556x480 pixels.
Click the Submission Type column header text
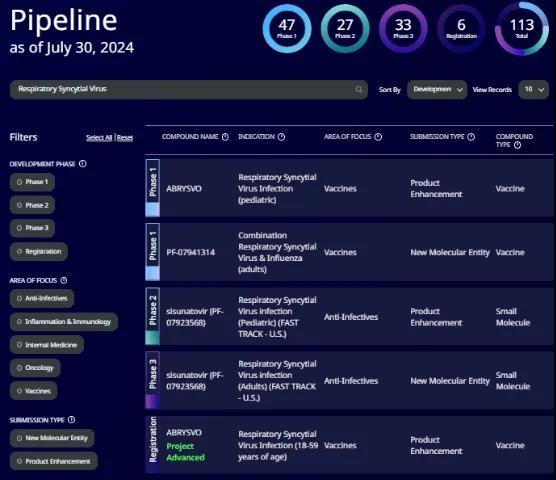coord(437,137)
